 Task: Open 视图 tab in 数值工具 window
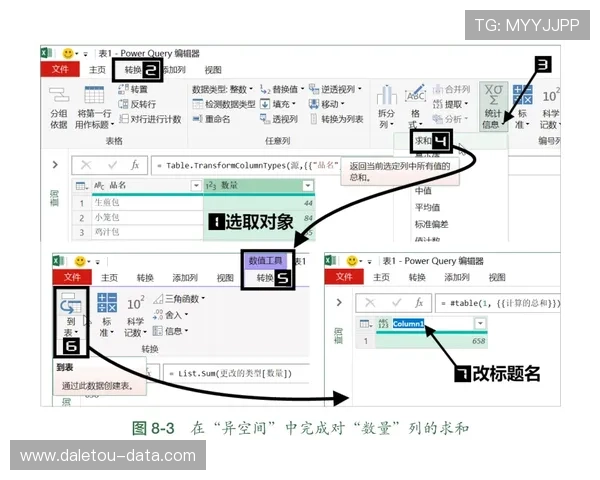(225, 278)
